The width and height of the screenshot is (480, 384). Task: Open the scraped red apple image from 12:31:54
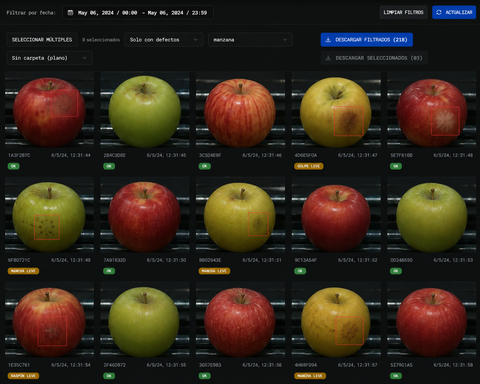tap(49, 320)
